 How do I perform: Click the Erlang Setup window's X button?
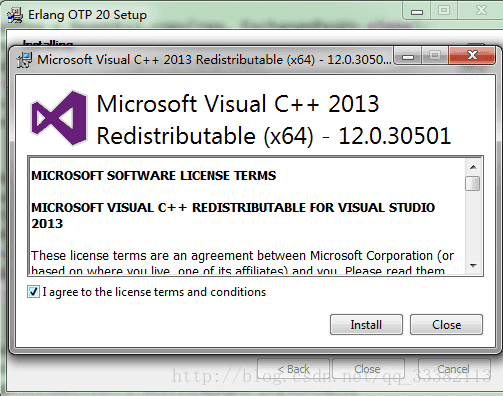[481, 11]
